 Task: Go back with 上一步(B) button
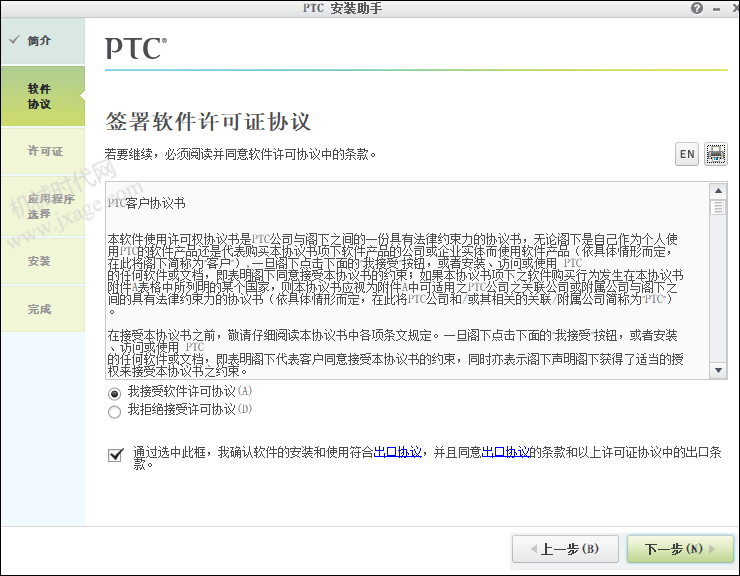coord(565,549)
